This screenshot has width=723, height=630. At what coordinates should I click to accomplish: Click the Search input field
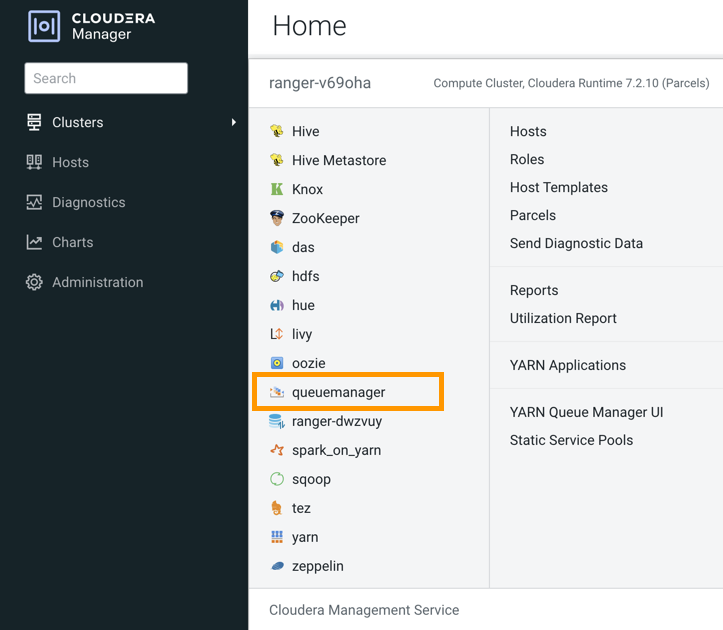point(106,78)
